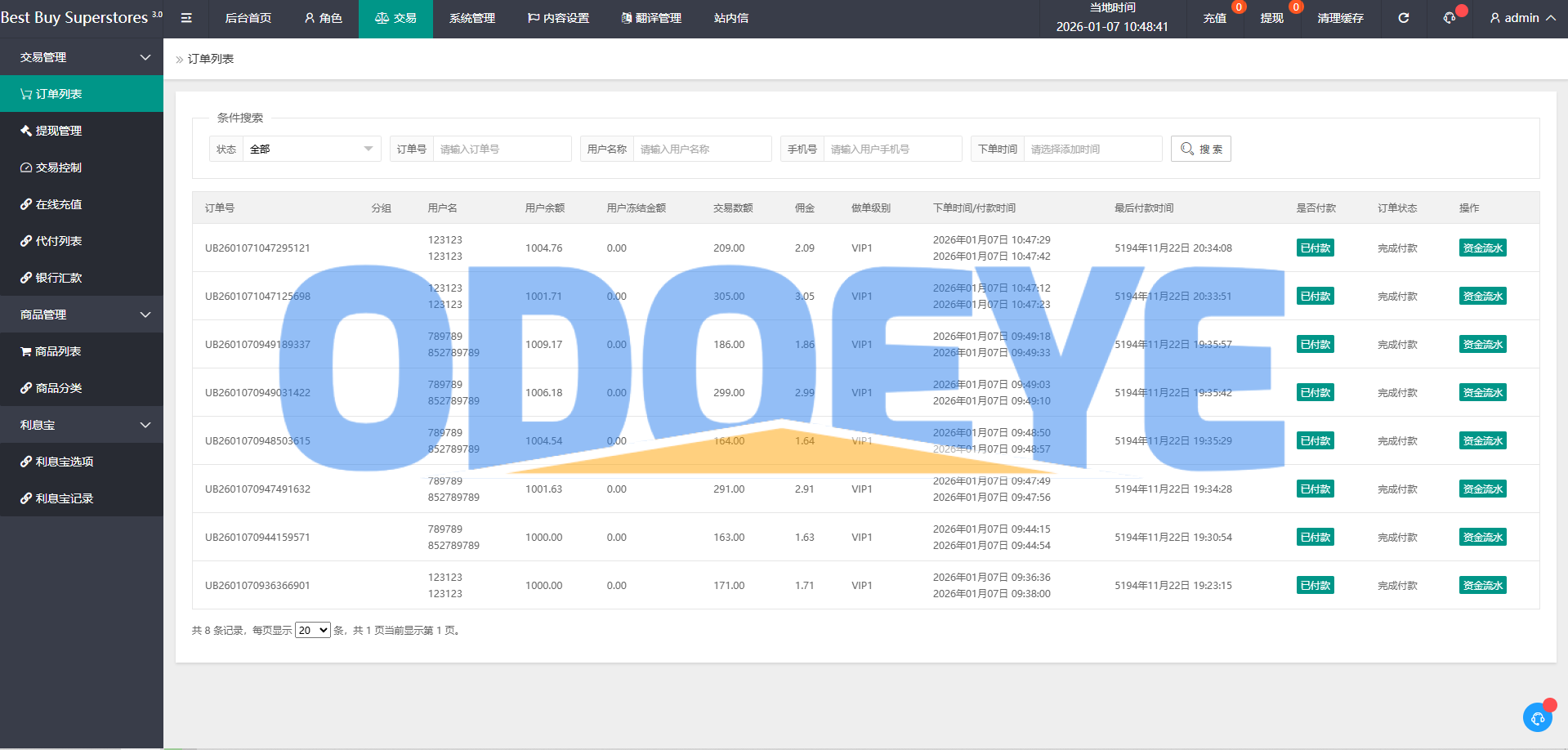
Task: Click the 下单时间 date input field
Action: [1092, 149]
